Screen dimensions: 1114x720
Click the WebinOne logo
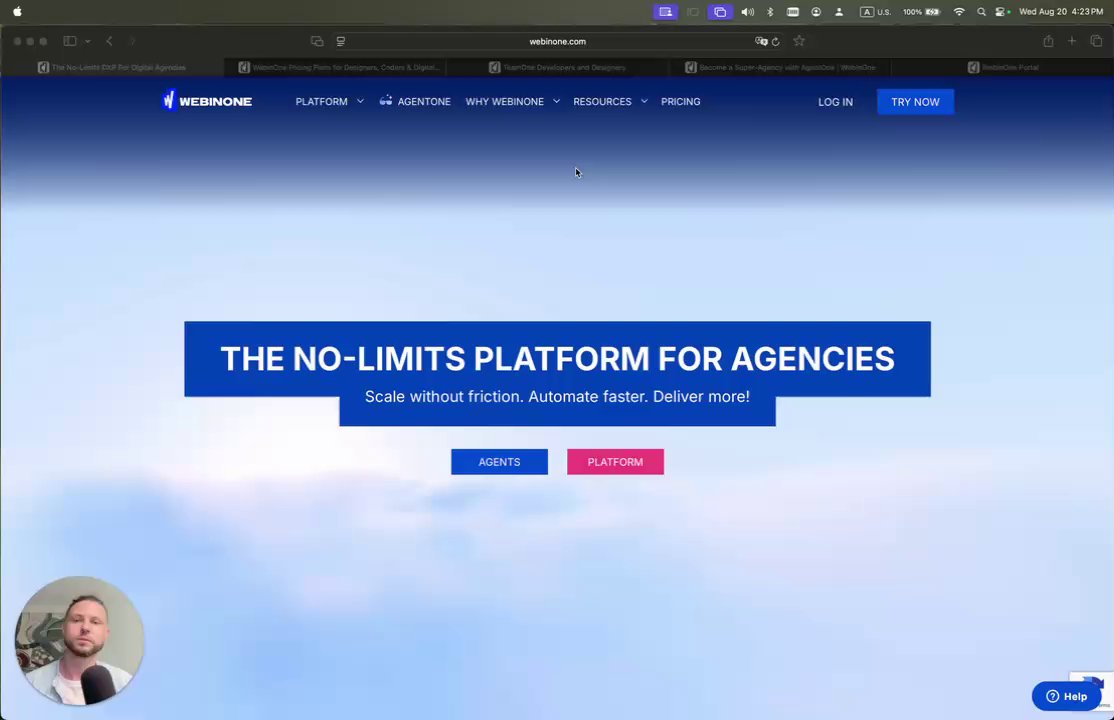pyautogui.click(x=207, y=101)
